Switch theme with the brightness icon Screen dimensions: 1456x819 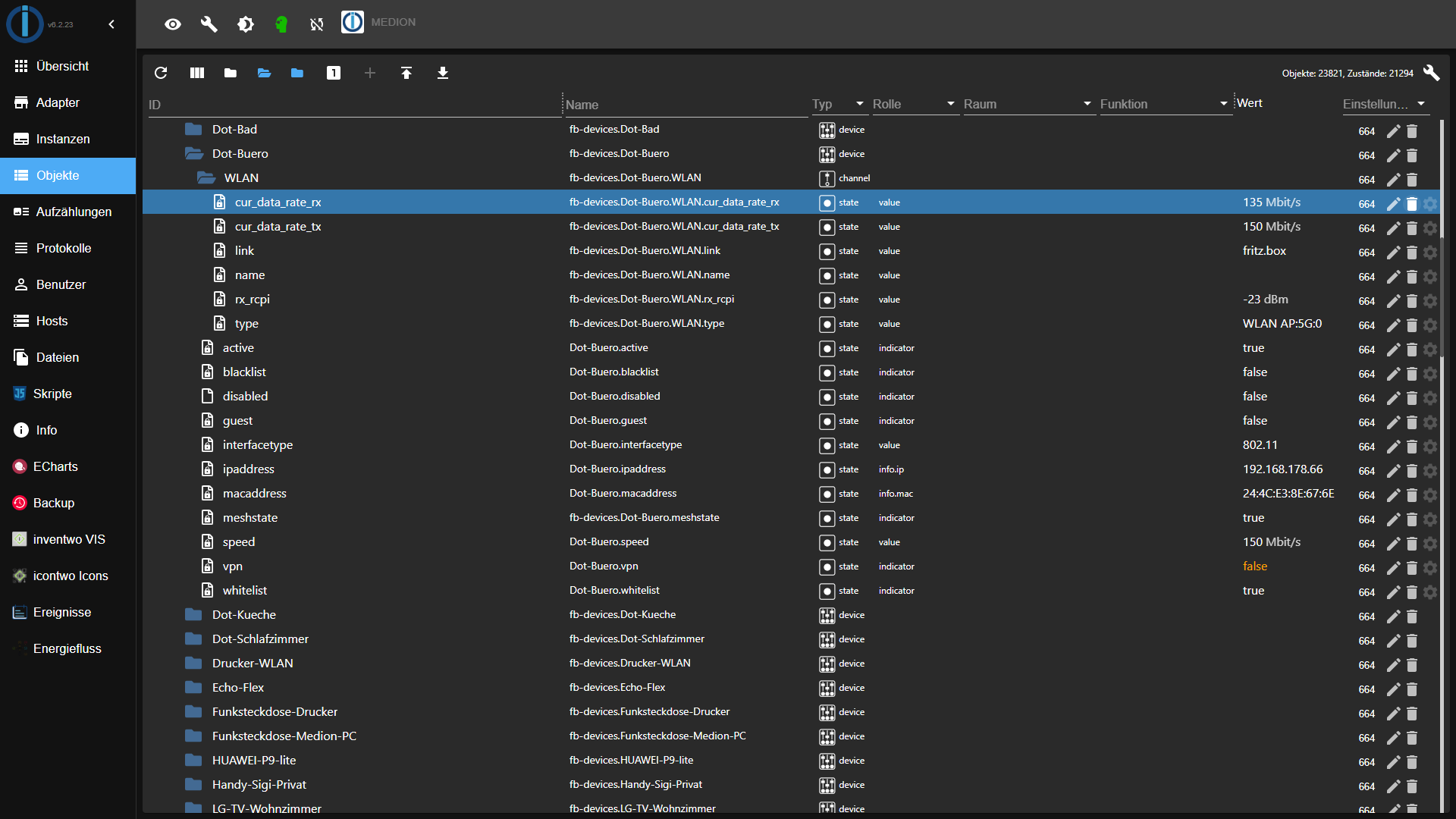point(246,24)
